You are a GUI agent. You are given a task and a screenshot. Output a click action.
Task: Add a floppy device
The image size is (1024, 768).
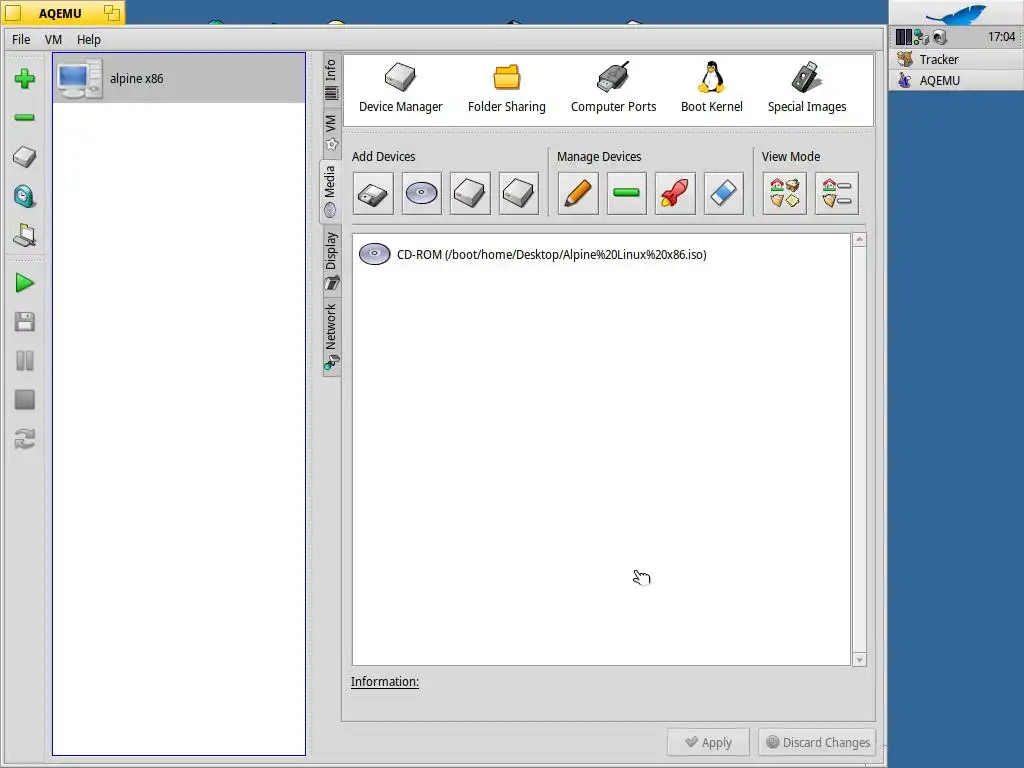(x=373, y=193)
